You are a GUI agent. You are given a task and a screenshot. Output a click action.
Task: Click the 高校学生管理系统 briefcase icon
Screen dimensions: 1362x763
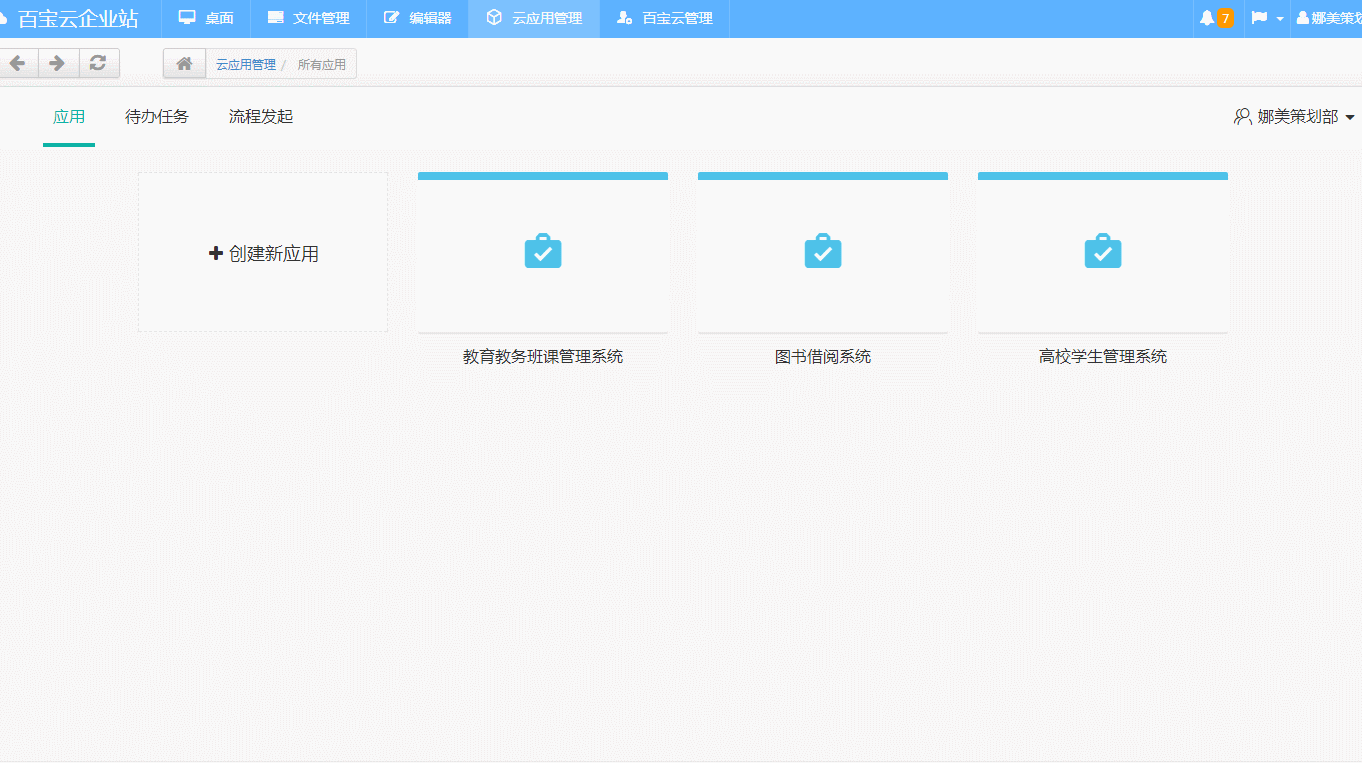pyautogui.click(x=1102, y=251)
